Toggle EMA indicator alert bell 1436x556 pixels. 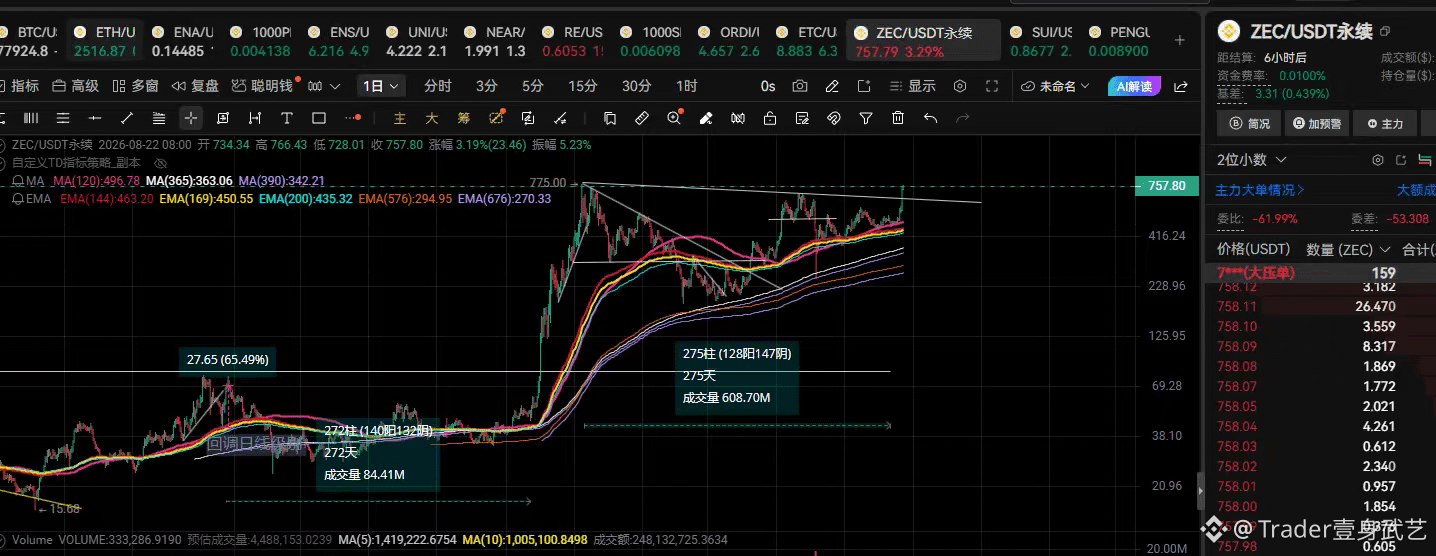pyautogui.click(x=18, y=199)
